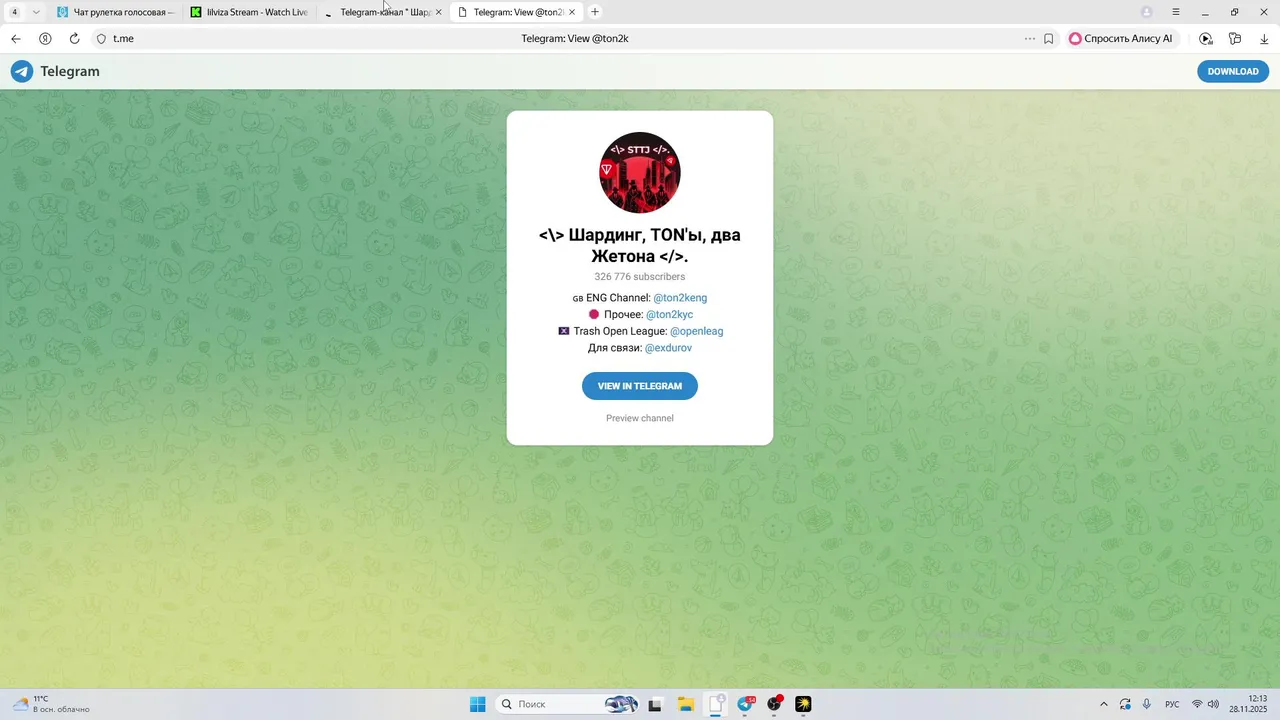The height and width of the screenshot is (720, 1280).
Task: Click the channel avatar image
Action: point(640,172)
